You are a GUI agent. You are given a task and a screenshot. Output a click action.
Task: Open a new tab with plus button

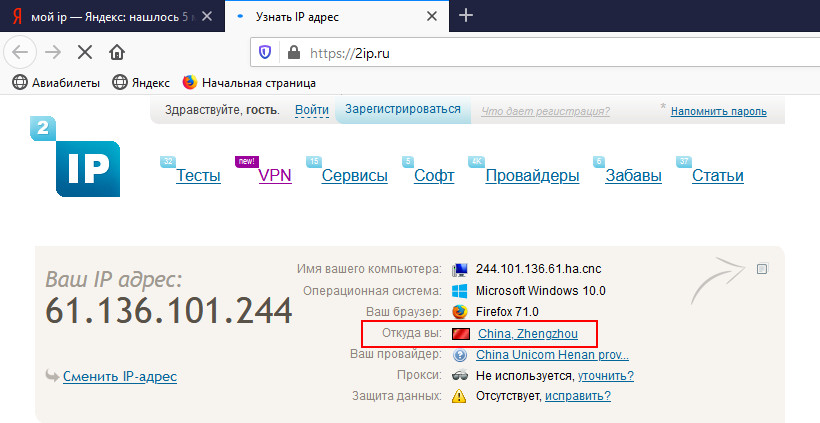[465, 16]
